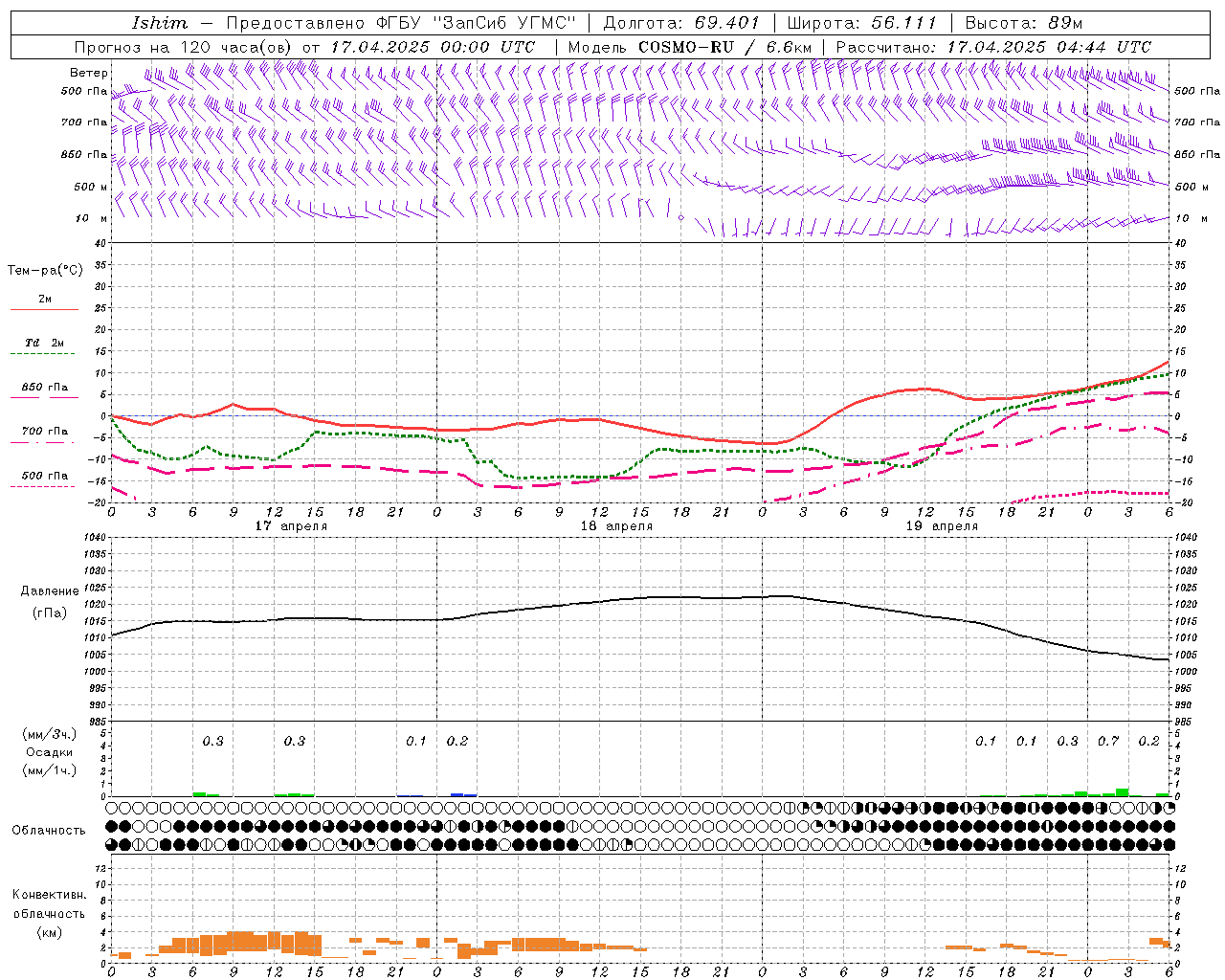This screenshot has height=980, width=1225.
Task: Click the "0.7" precipitation amount value
Action: click(1108, 742)
